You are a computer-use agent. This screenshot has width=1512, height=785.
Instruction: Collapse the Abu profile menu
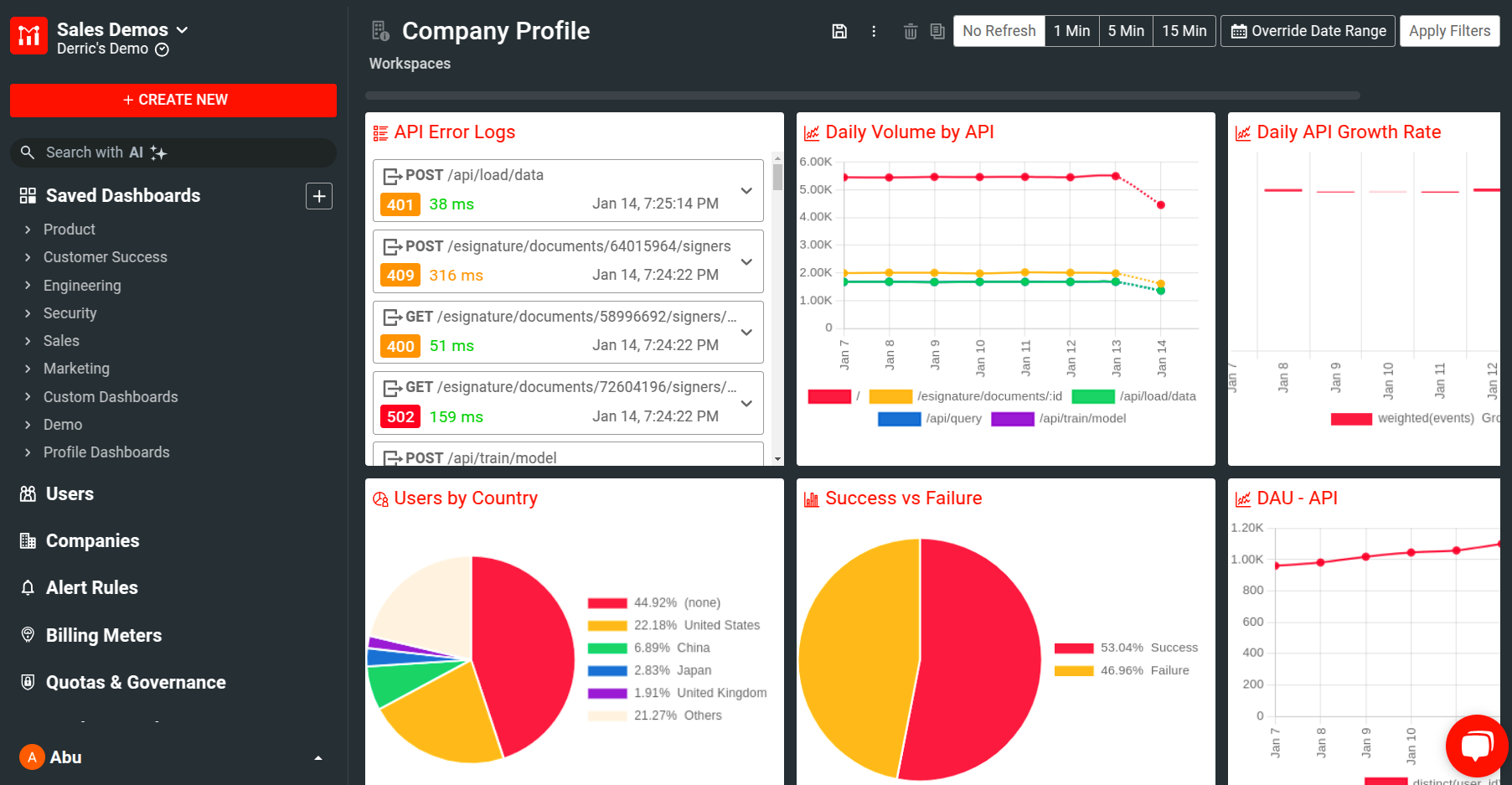point(317,757)
